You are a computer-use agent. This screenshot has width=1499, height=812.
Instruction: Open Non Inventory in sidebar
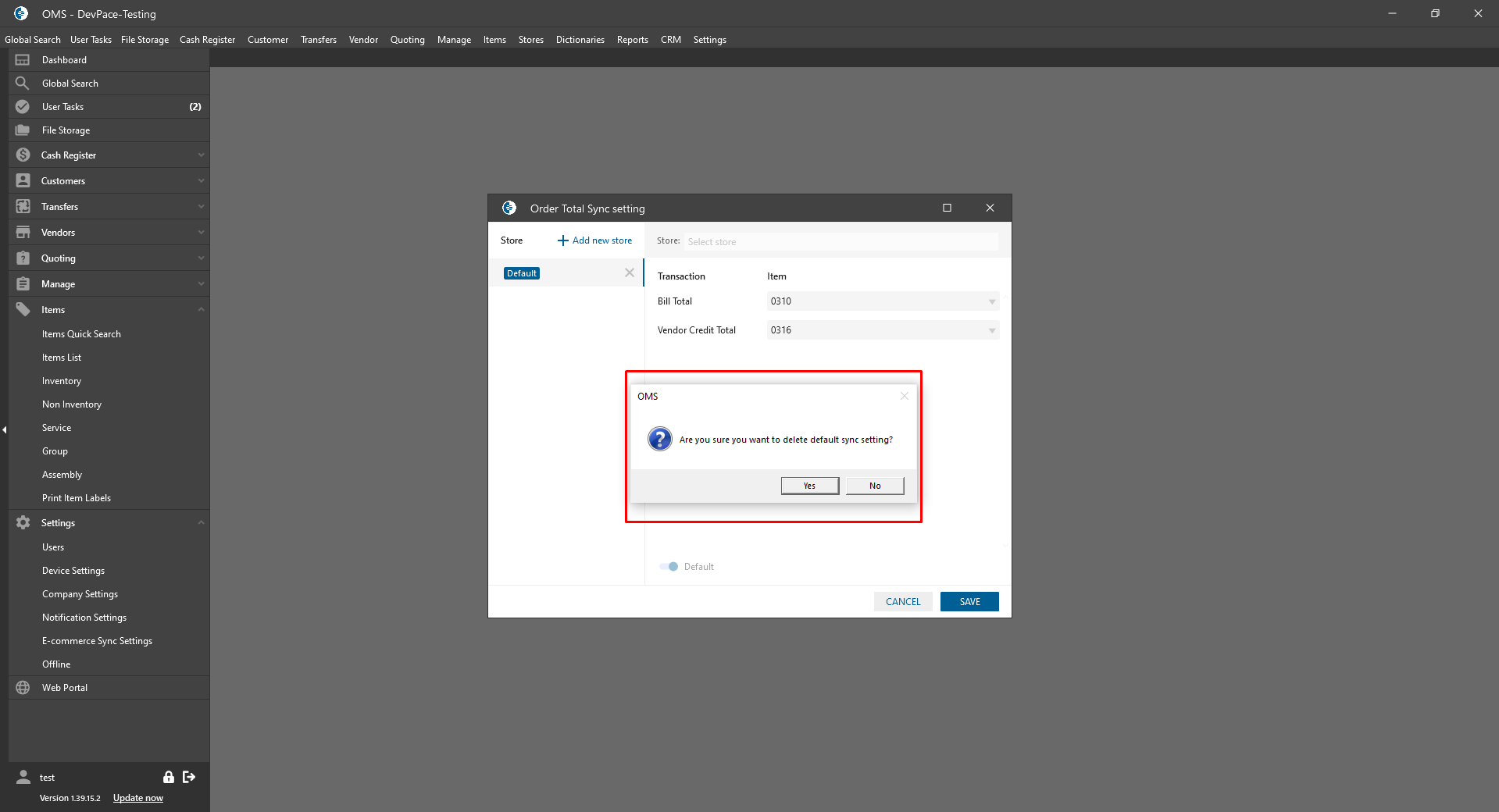tap(72, 404)
